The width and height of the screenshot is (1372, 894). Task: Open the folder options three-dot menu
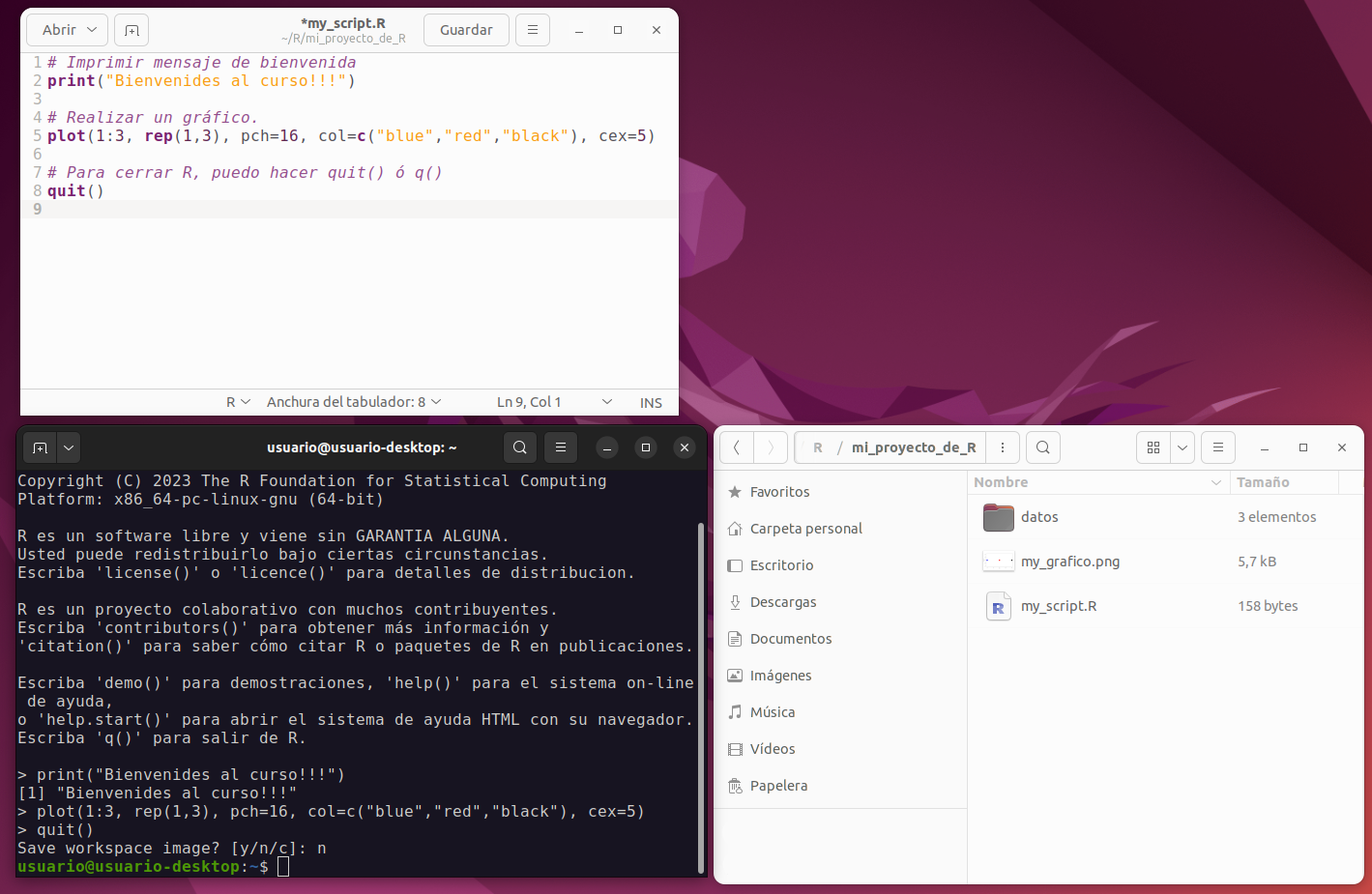click(1003, 447)
